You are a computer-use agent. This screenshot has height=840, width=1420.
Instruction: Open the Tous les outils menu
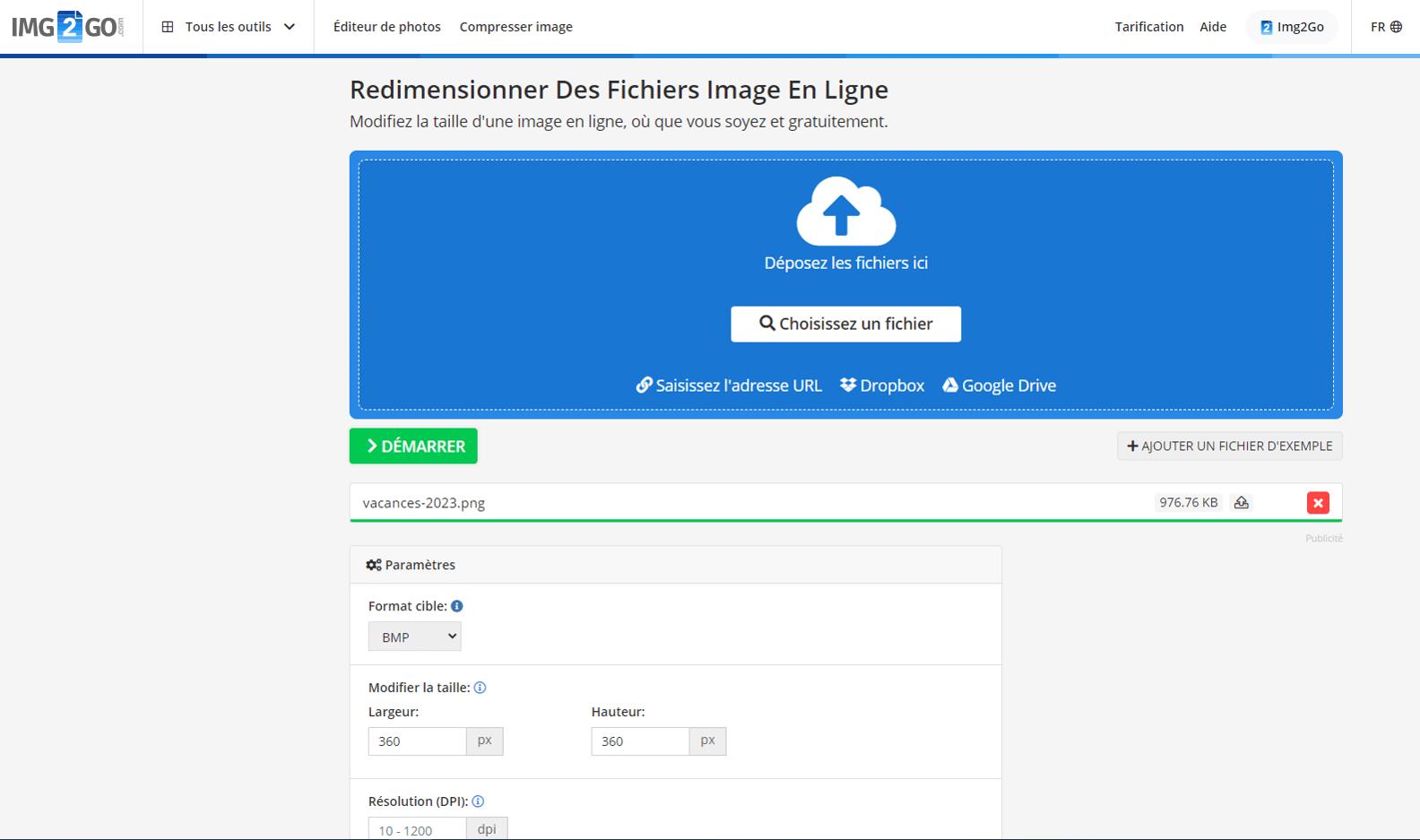pyautogui.click(x=229, y=27)
